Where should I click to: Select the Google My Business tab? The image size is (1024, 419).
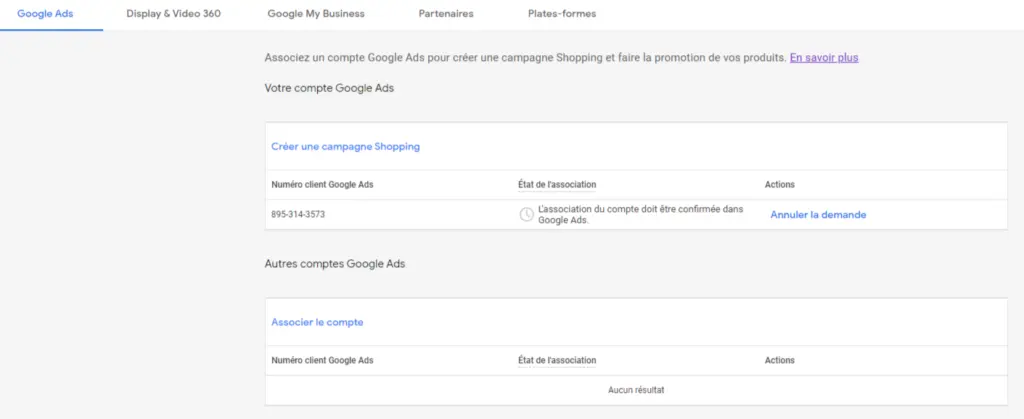click(x=316, y=14)
